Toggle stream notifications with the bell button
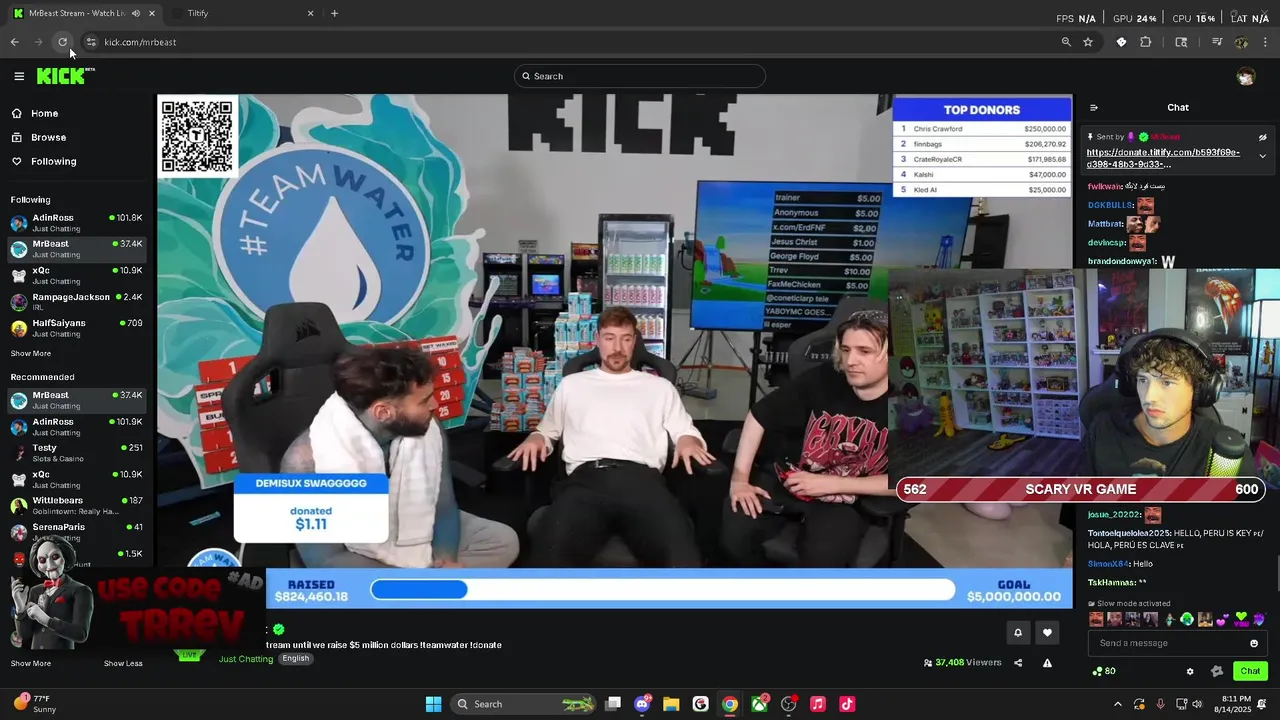The height and width of the screenshot is (720, 1280). pyautogui.click(x=1018, y=632)
